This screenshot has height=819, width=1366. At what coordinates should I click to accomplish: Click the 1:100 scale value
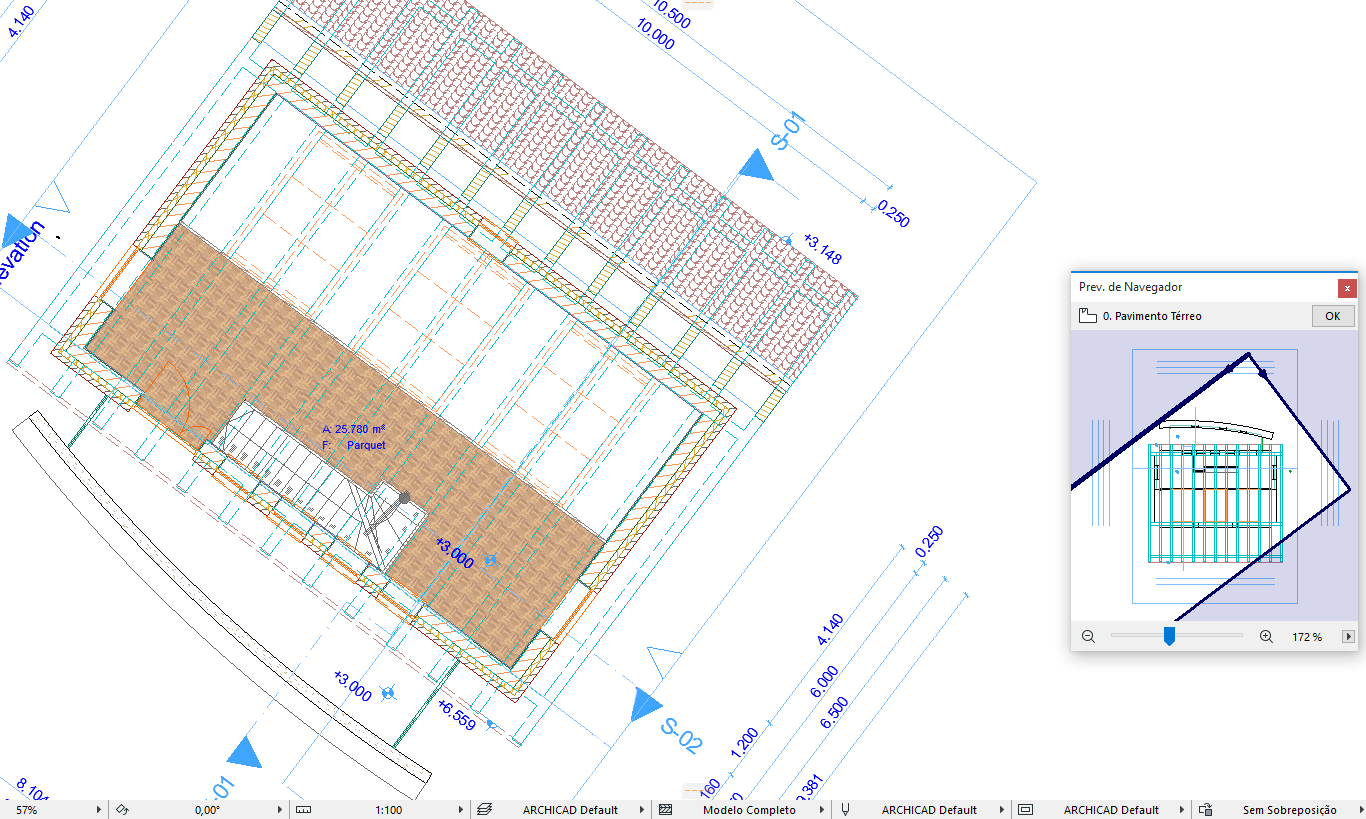click(x=388, y=810)
